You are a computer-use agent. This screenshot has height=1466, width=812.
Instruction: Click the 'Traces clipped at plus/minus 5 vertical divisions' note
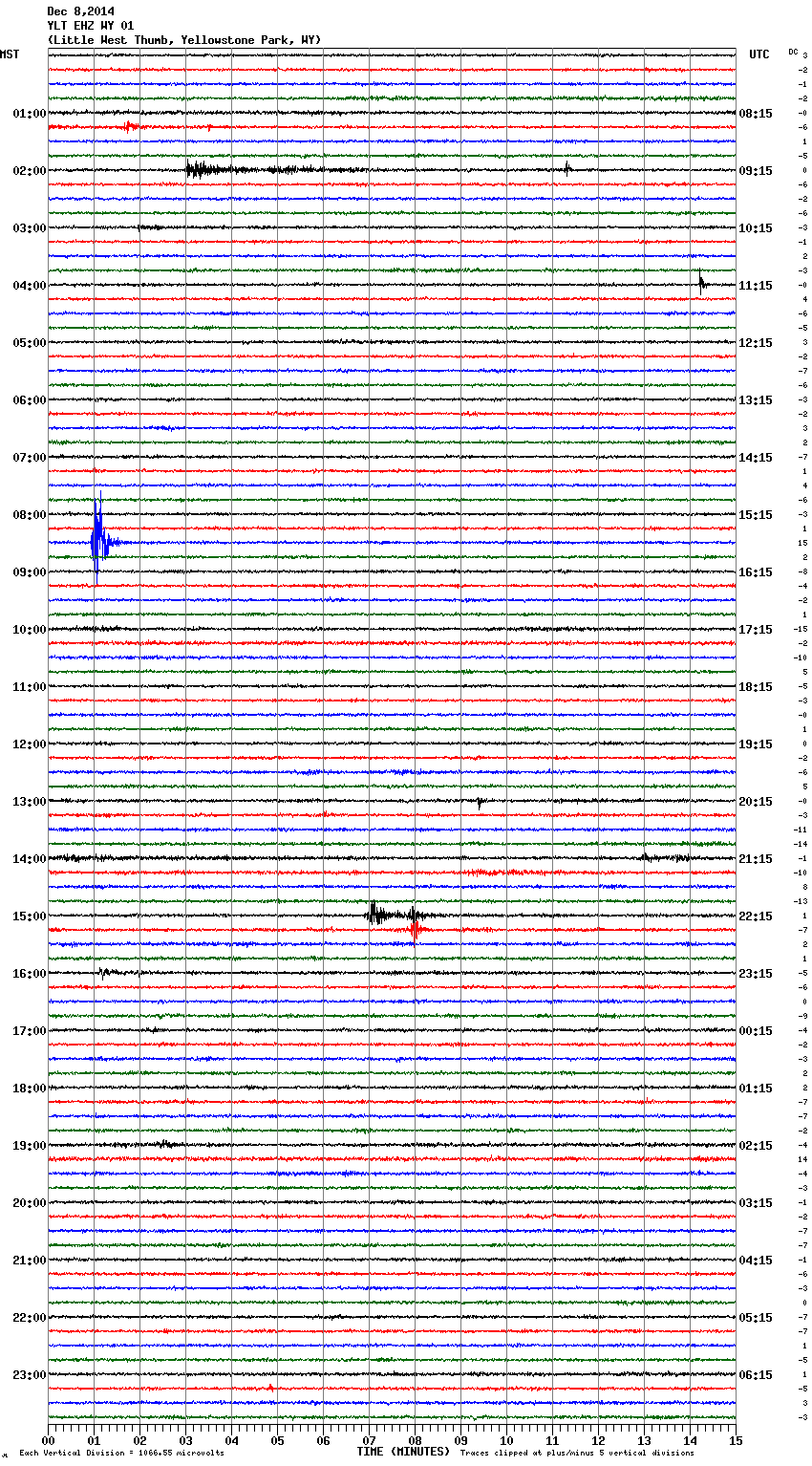point(577,1454)
